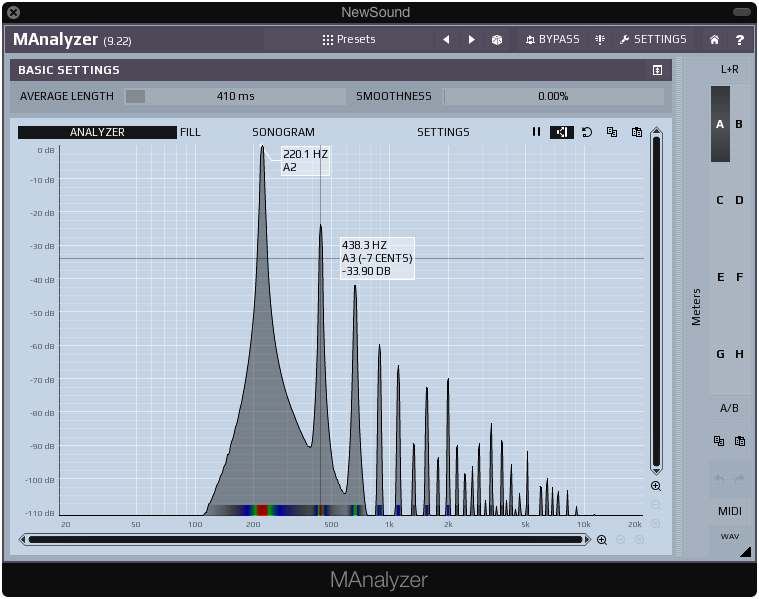Image resolution: width=759 pixels, height=599 pixels.
Task: Open the analyzer SETTINGS tab
Action: tap(443, 132)
